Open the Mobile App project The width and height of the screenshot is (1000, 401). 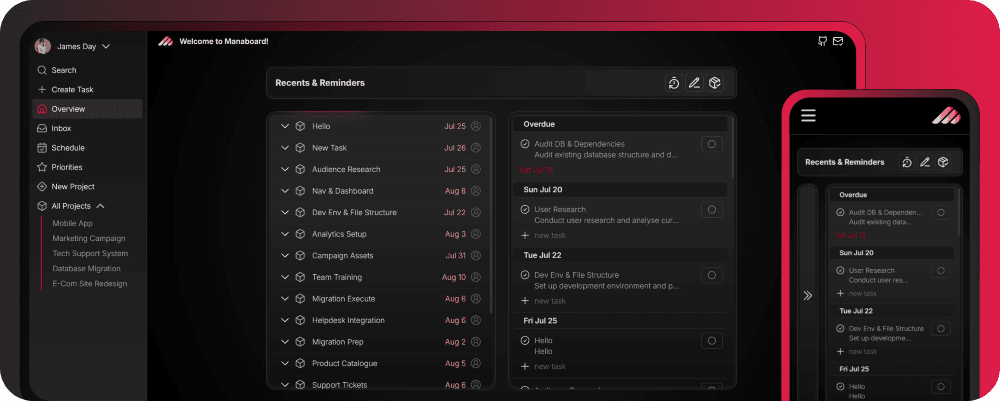click(73, 223)
